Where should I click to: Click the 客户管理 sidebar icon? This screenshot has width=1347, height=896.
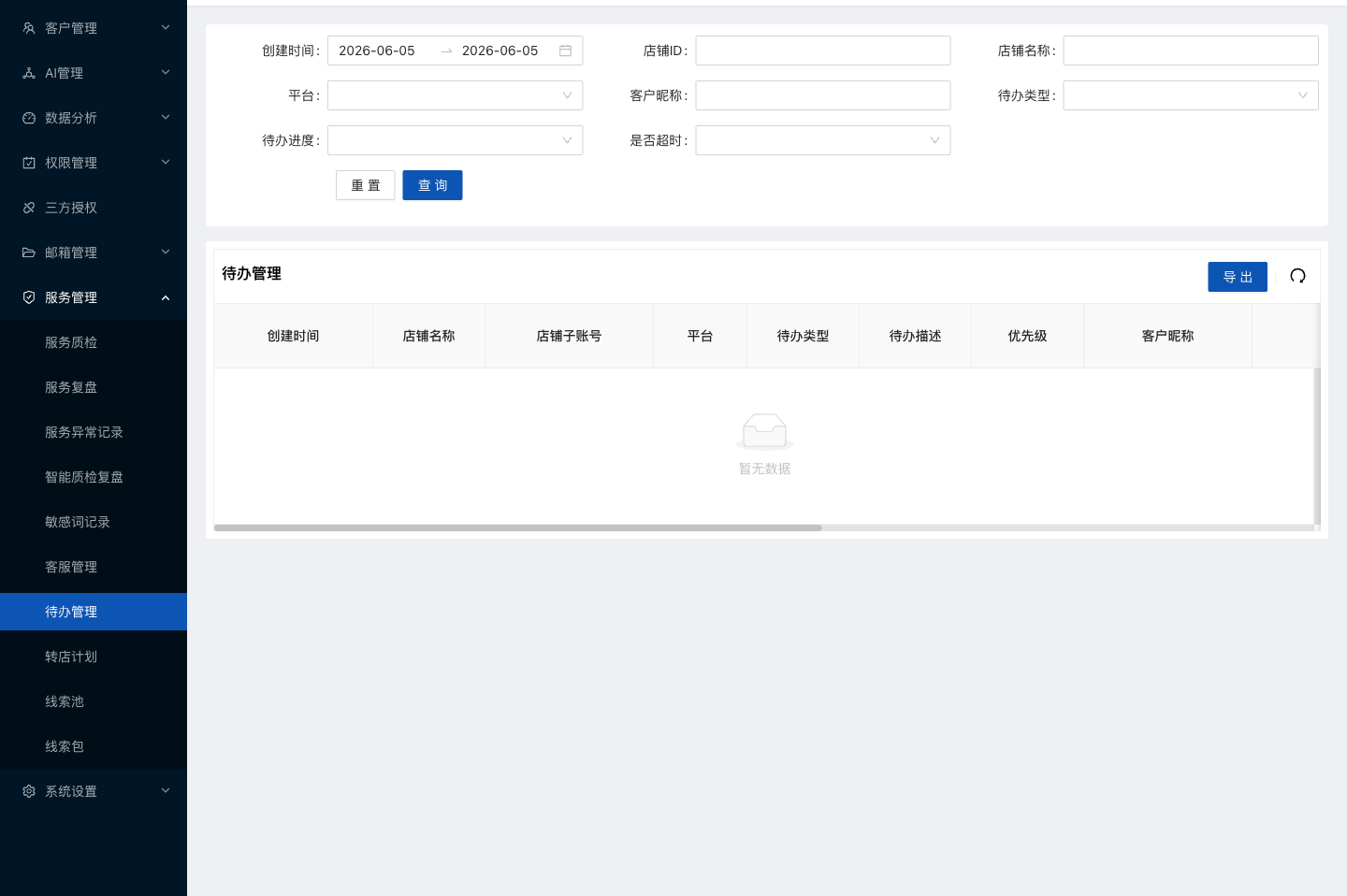click(x=29, y=28)
